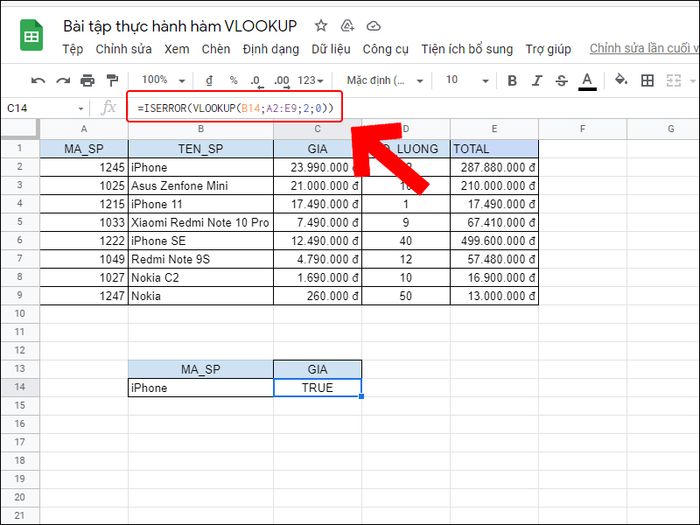The image size is (700, 525).
Task: Select cell with total 13.000.000 đ
Action: point(494,296)
